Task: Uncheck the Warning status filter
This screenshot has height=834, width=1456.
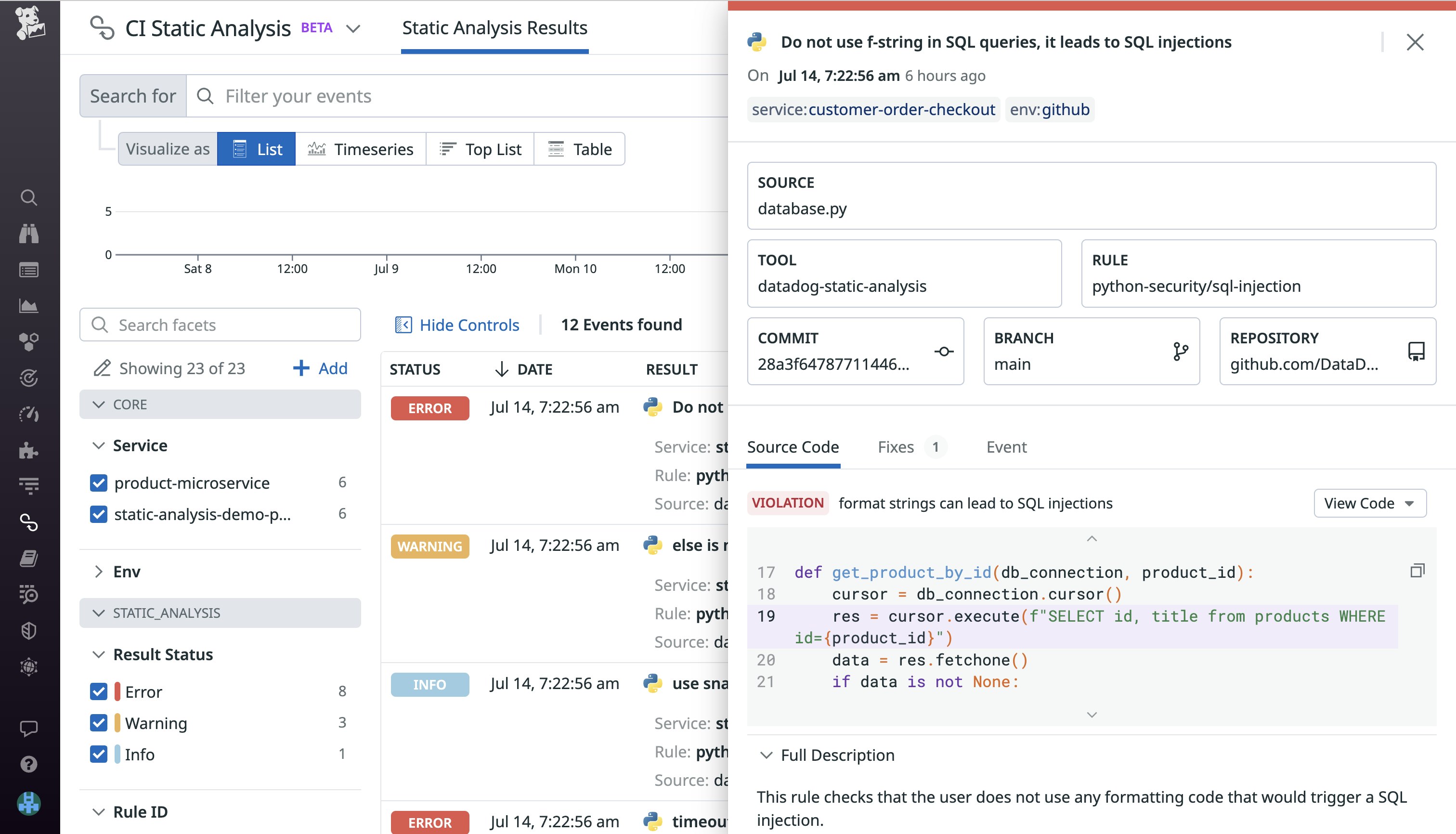Action: [x=99, y=723]
